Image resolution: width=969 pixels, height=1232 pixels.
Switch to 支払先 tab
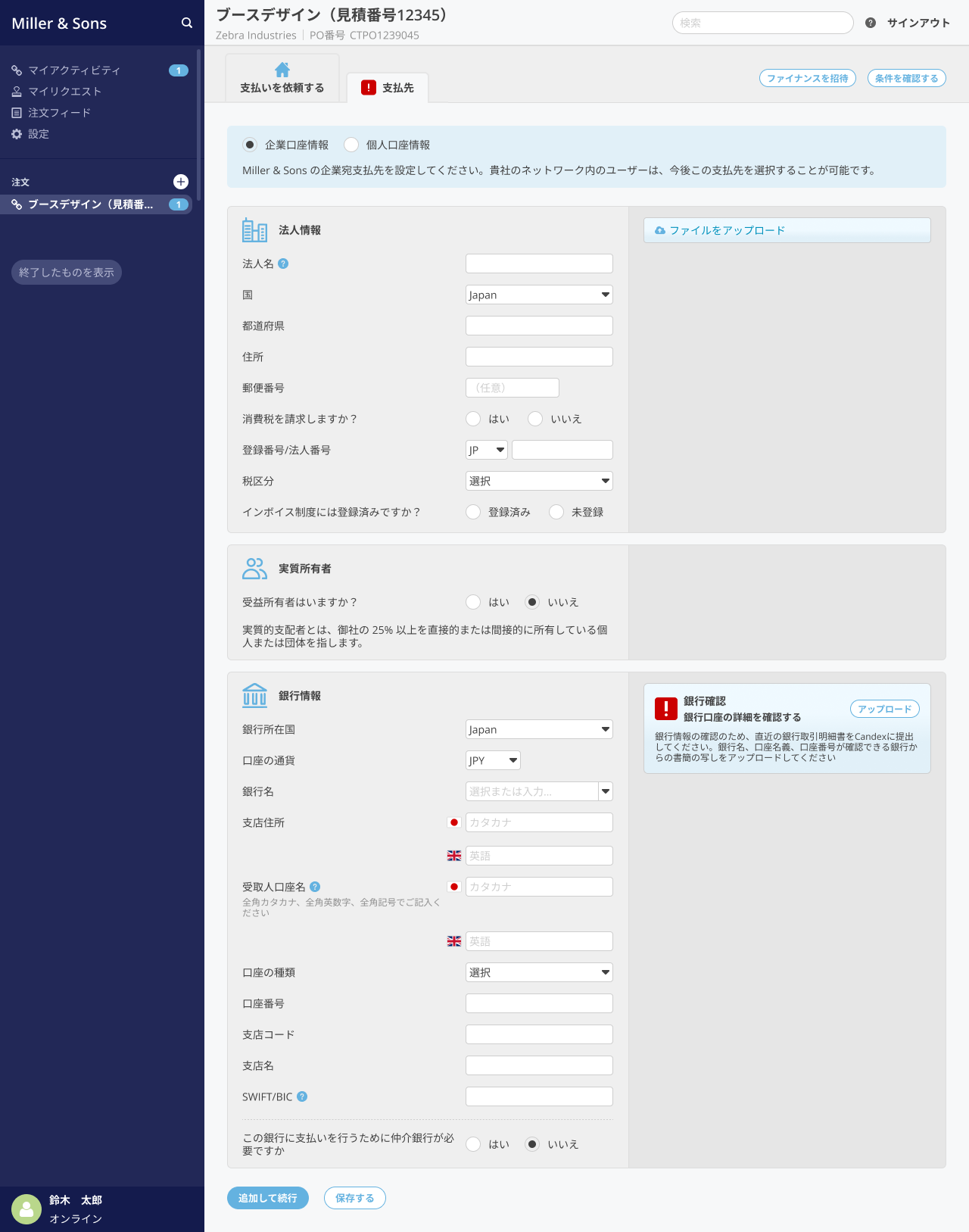[x=388, y=88]
